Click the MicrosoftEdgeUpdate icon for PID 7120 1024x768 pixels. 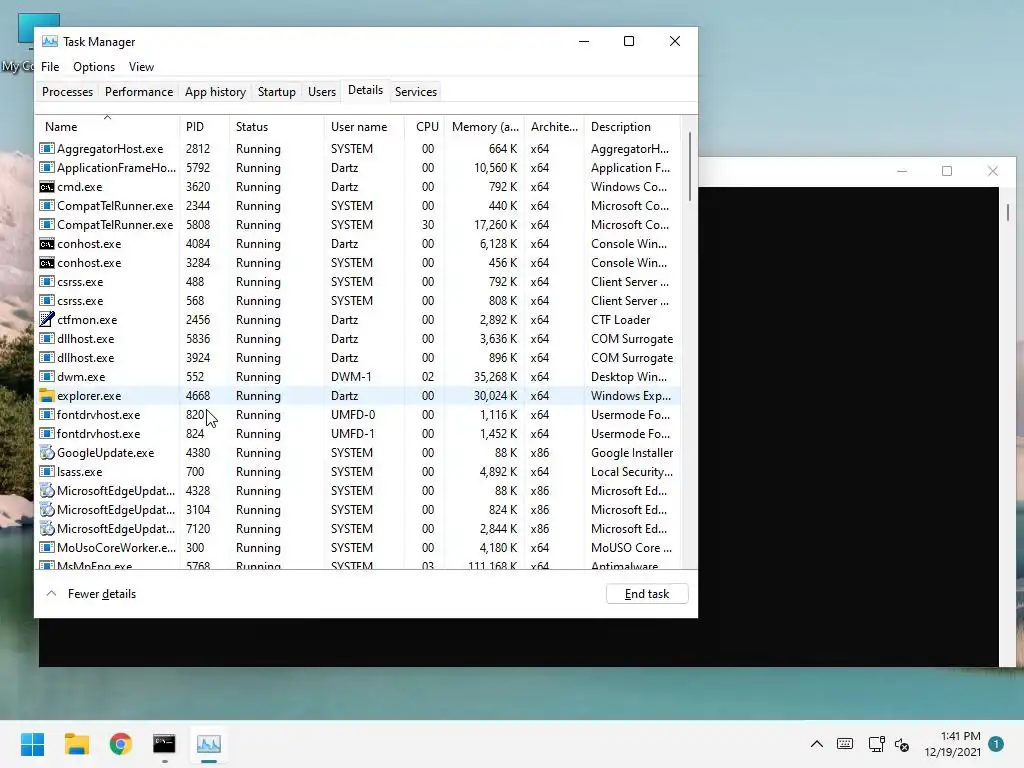click(x=46, y=528)
